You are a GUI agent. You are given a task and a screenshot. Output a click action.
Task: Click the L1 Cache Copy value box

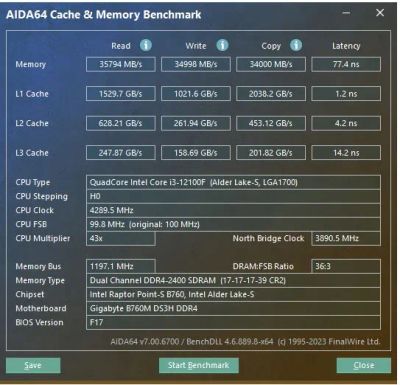coord(271,94)
